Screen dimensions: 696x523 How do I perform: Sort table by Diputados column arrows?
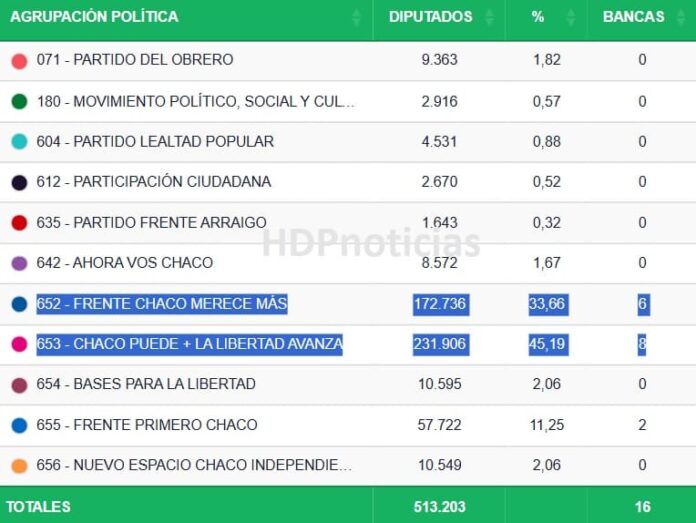click(489, 17)
